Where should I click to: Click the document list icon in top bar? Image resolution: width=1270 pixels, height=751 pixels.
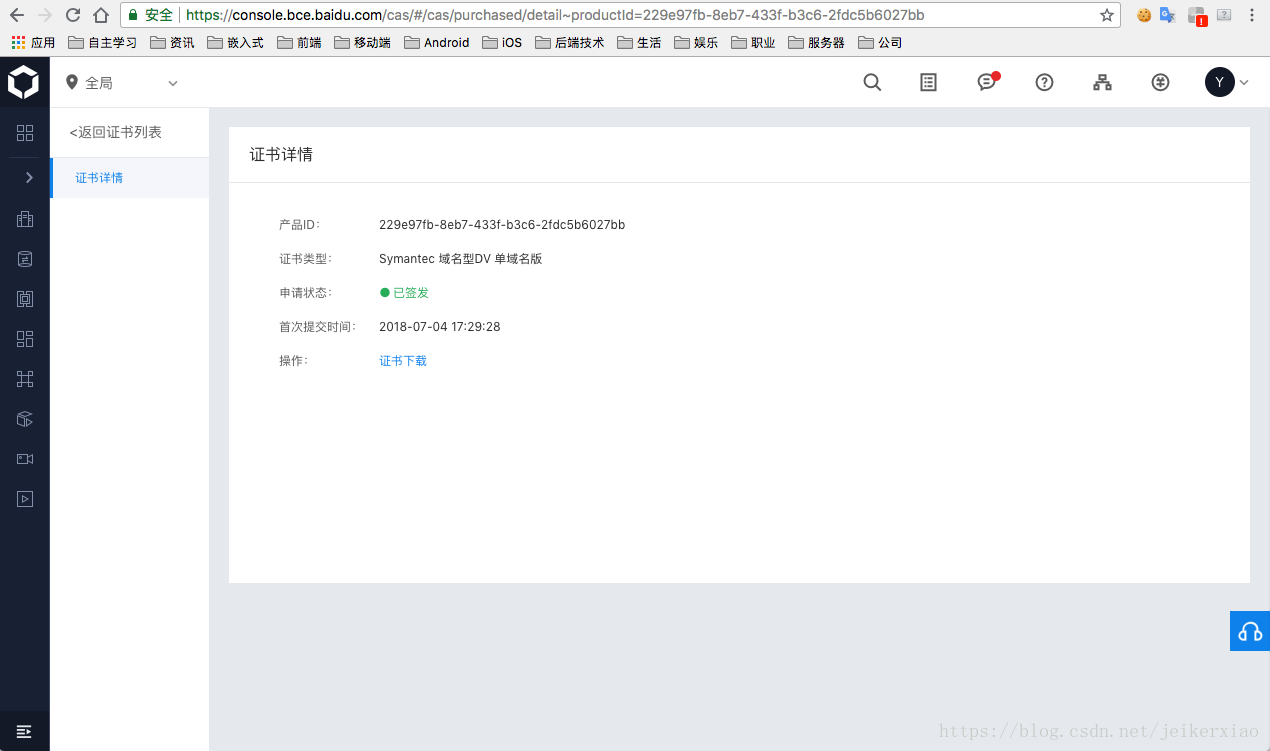click(928, 82)
